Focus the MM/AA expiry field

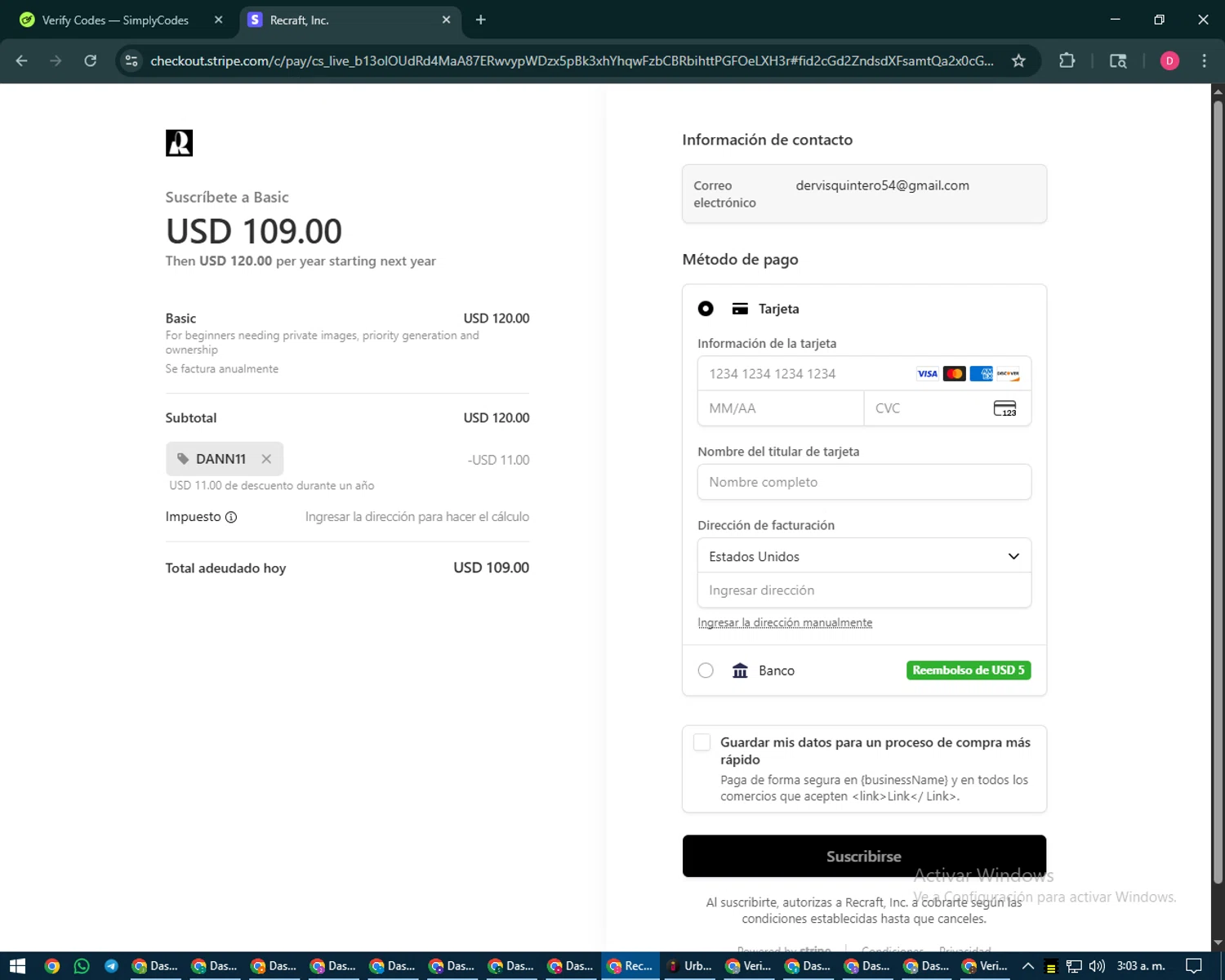[781, 408]
